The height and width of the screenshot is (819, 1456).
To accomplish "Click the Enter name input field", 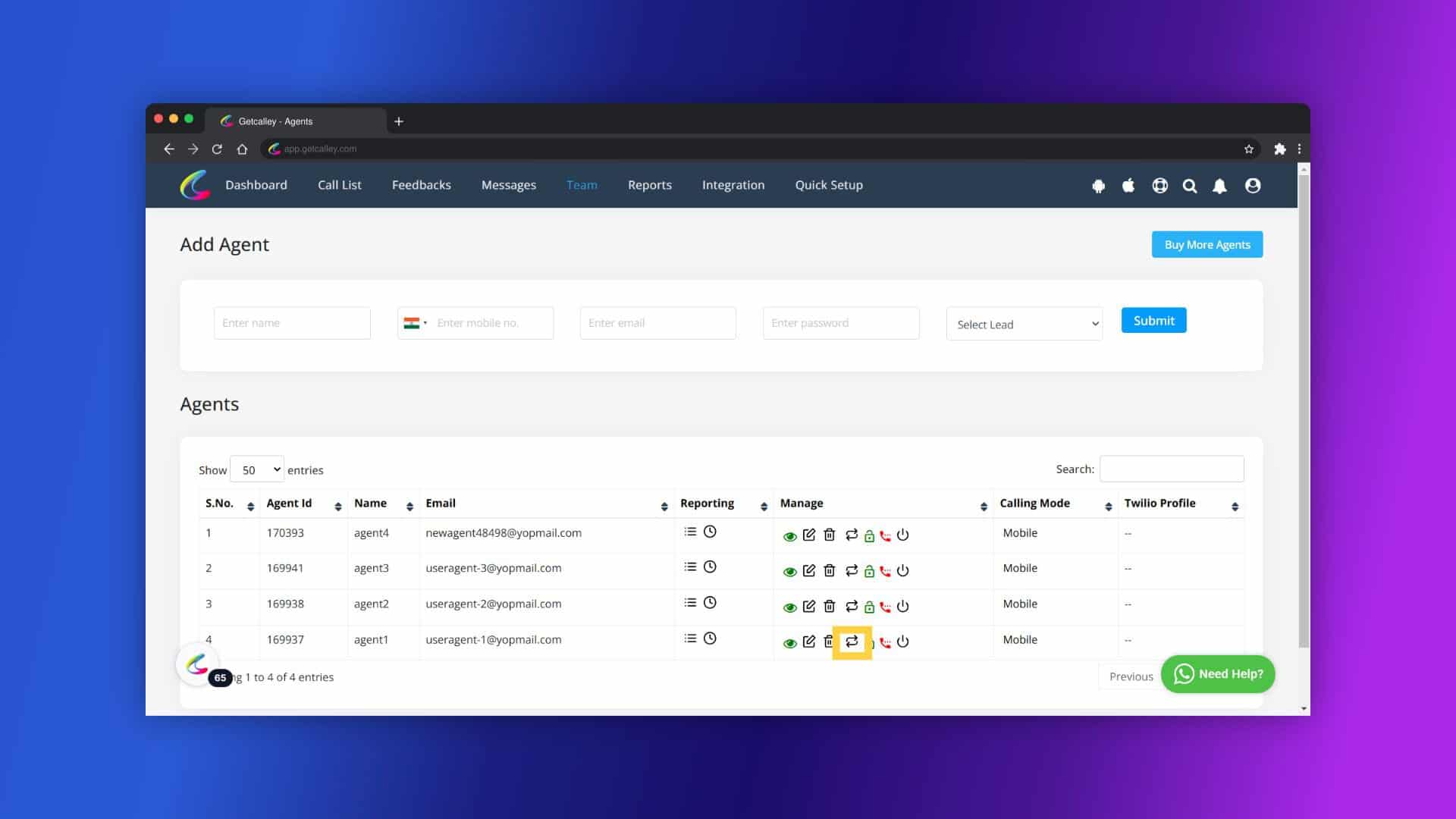I will tap(292, 322).
